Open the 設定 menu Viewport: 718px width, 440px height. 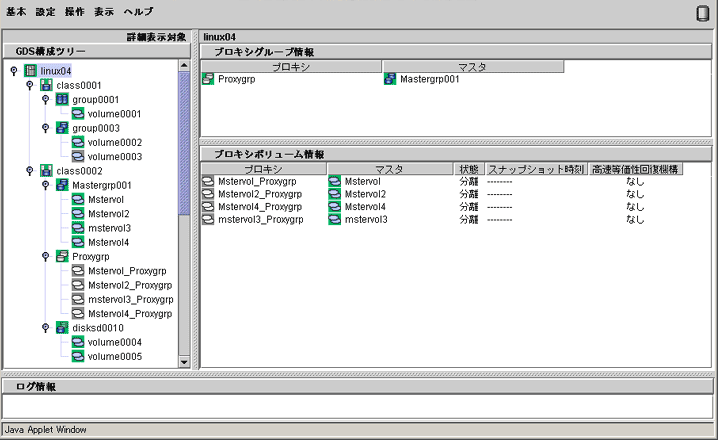click(x=45, y=12)
